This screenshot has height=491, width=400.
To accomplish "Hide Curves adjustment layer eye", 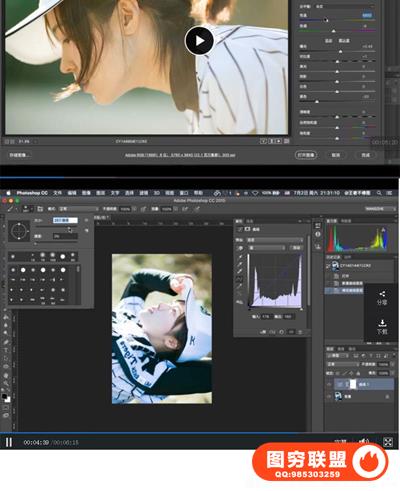I will tap(329, 384).
